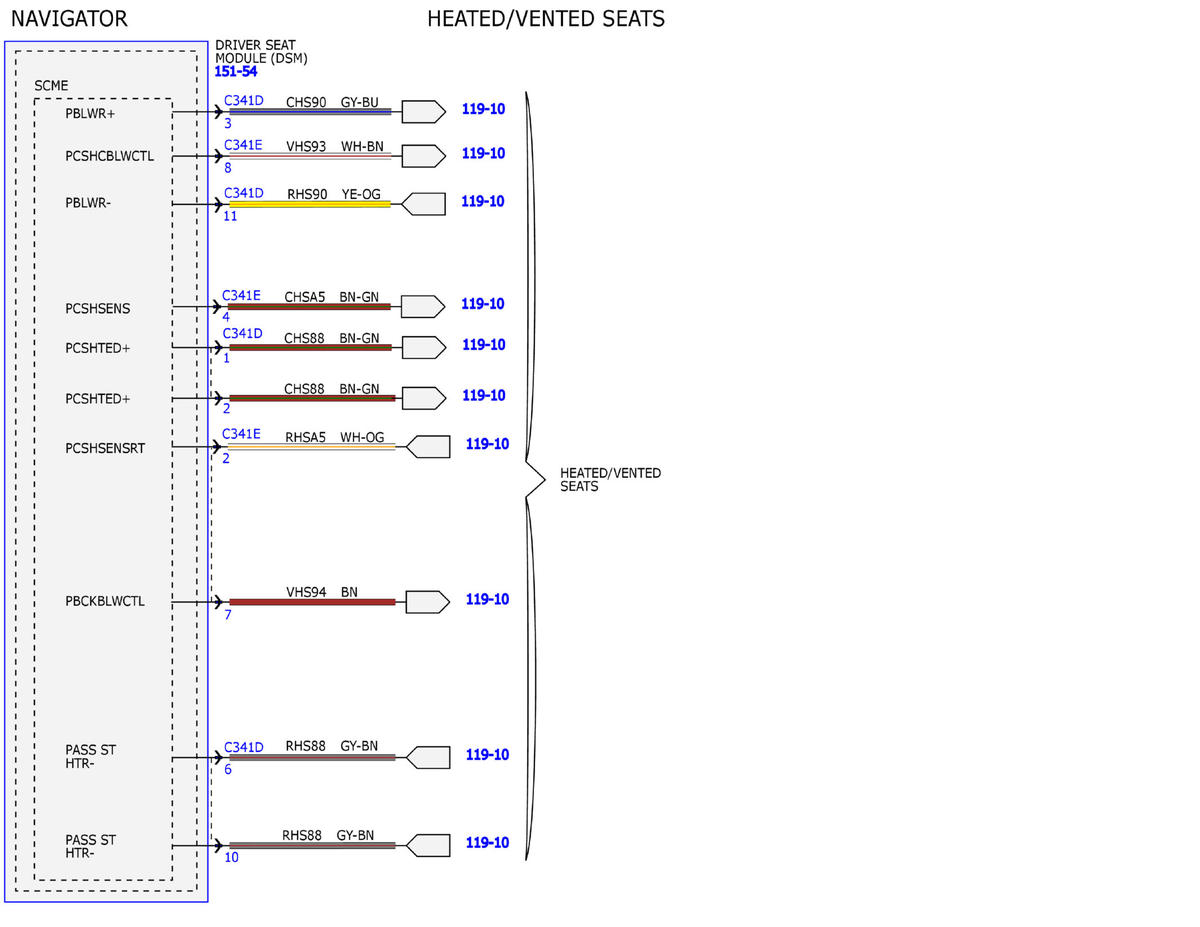The height and width of the screenshot is (927, 1200).
Task: Select connector C341D at pin 6
Action: (x=243, y=747)
